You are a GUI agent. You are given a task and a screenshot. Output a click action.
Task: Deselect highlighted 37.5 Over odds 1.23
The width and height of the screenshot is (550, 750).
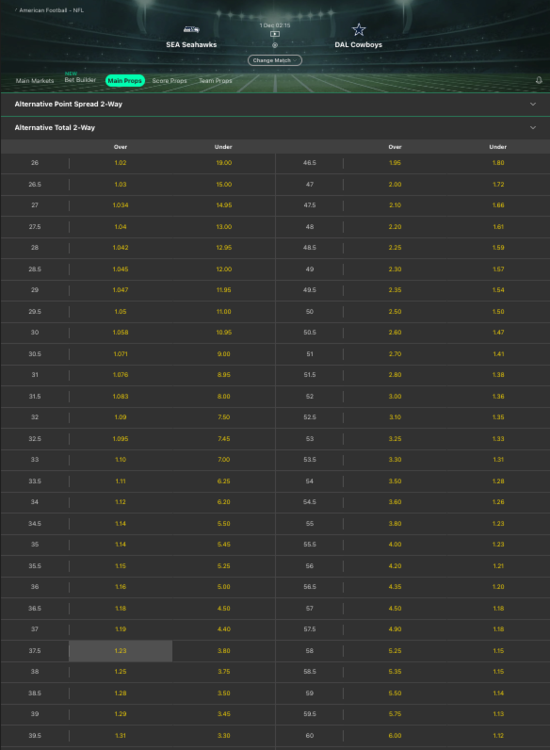[x=121, y=651]
